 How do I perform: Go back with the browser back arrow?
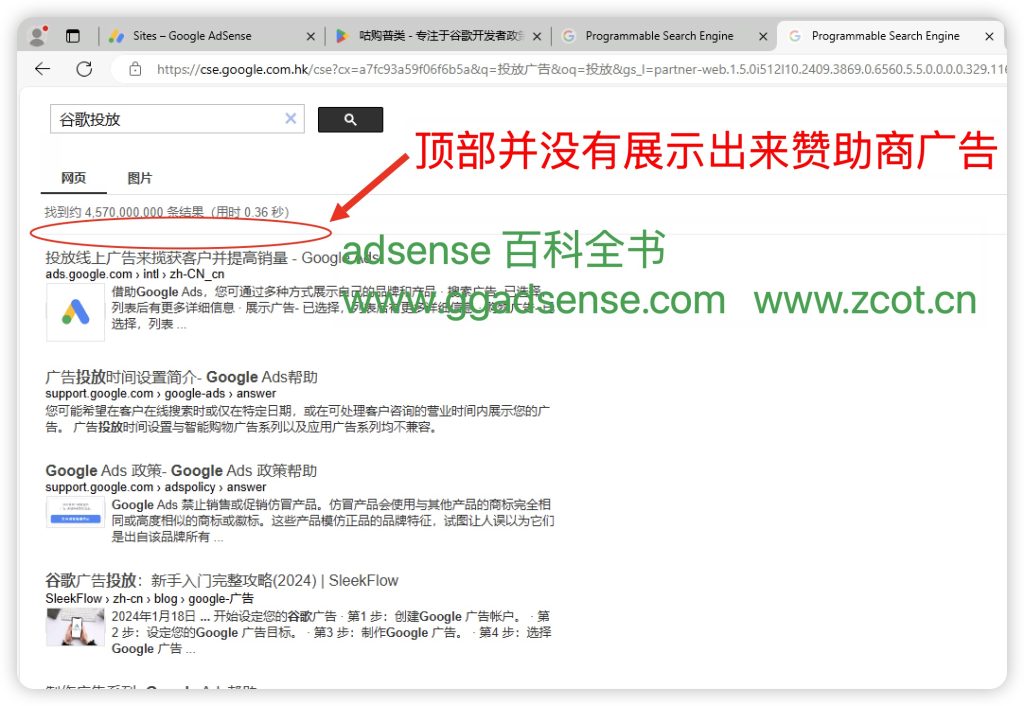point(42,69)
